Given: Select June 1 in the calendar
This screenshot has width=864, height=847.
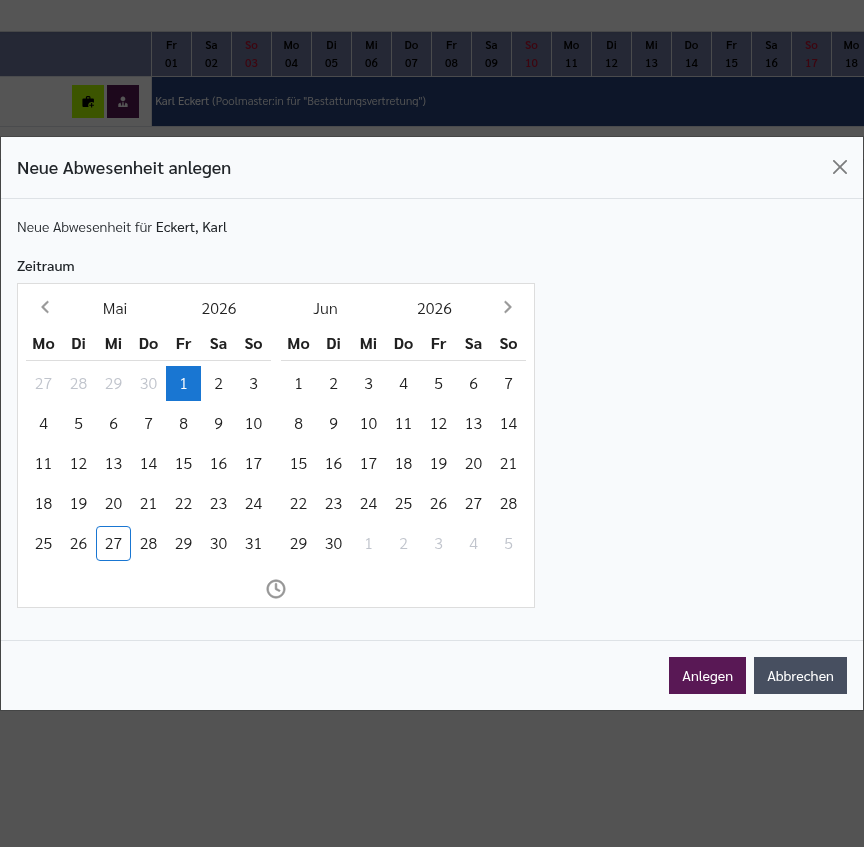Looking at the screenshot, I should (299, 384).
